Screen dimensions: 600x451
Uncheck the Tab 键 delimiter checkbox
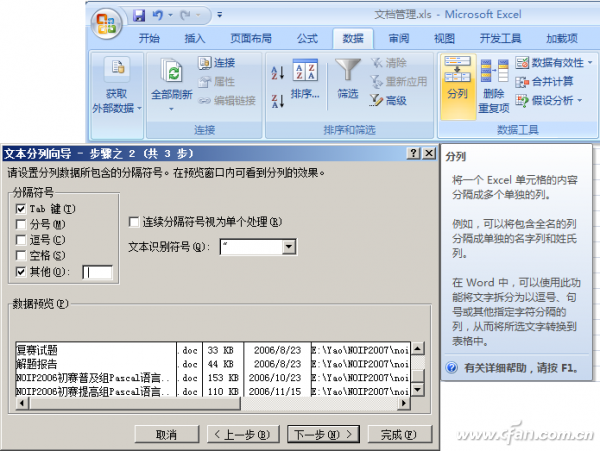click(x=21, y=209)
